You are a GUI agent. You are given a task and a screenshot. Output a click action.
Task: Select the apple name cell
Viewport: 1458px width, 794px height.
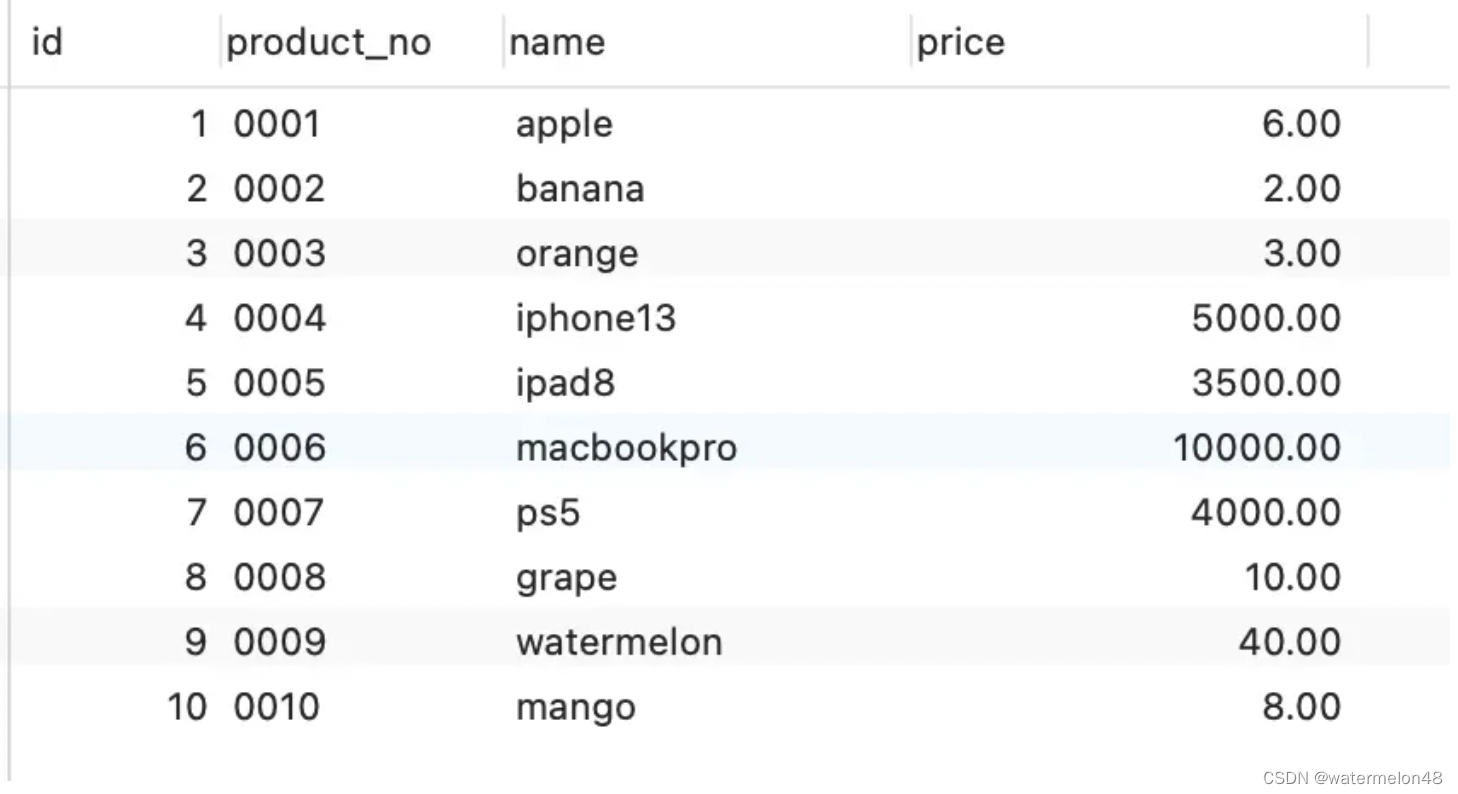[x=564, y=125]
